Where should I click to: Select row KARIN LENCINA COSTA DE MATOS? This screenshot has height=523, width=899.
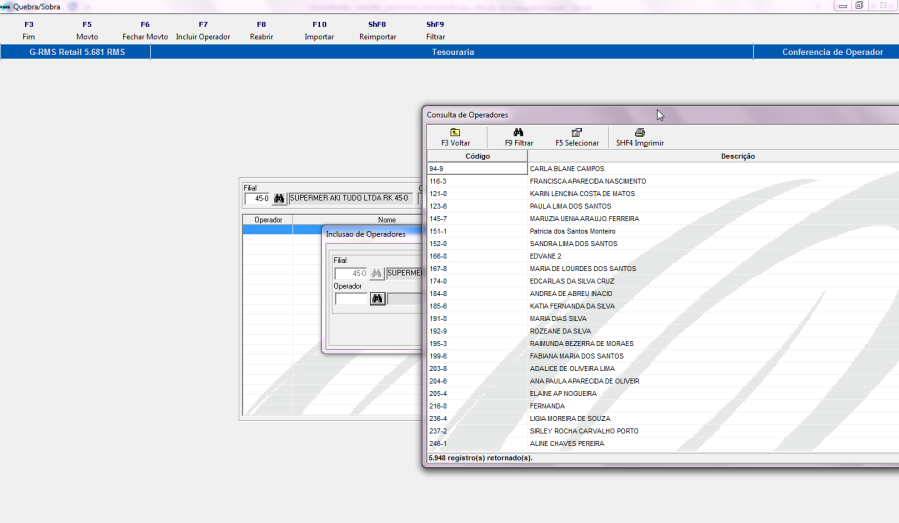[x=663, y=194]
